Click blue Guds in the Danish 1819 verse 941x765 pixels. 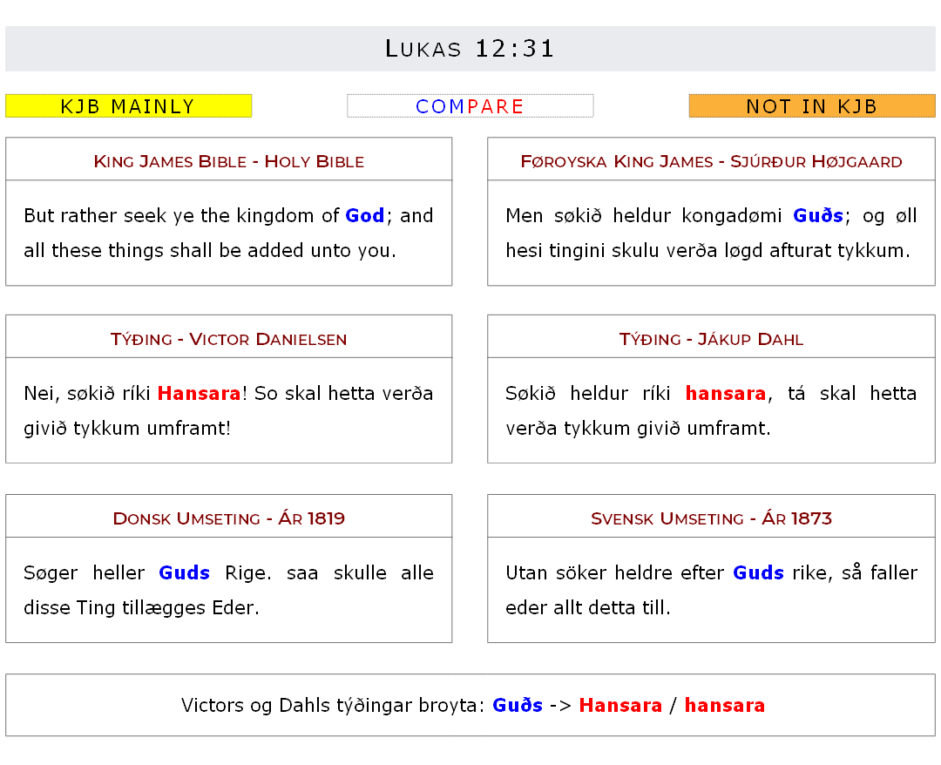(184, 572)
